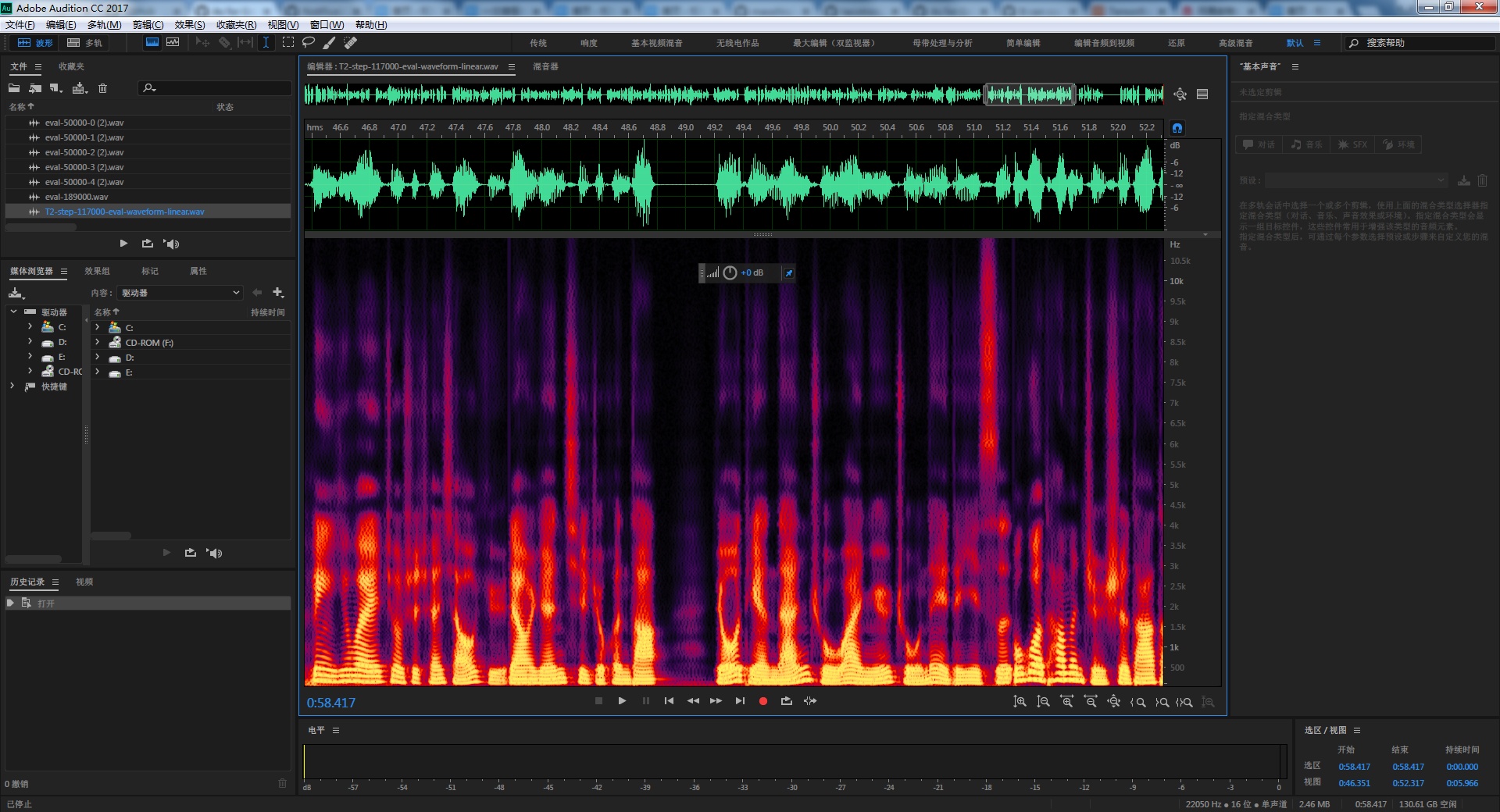1500x812 pixels.
Task: Select the 基本视频混音 workspace
Action: 657,43
